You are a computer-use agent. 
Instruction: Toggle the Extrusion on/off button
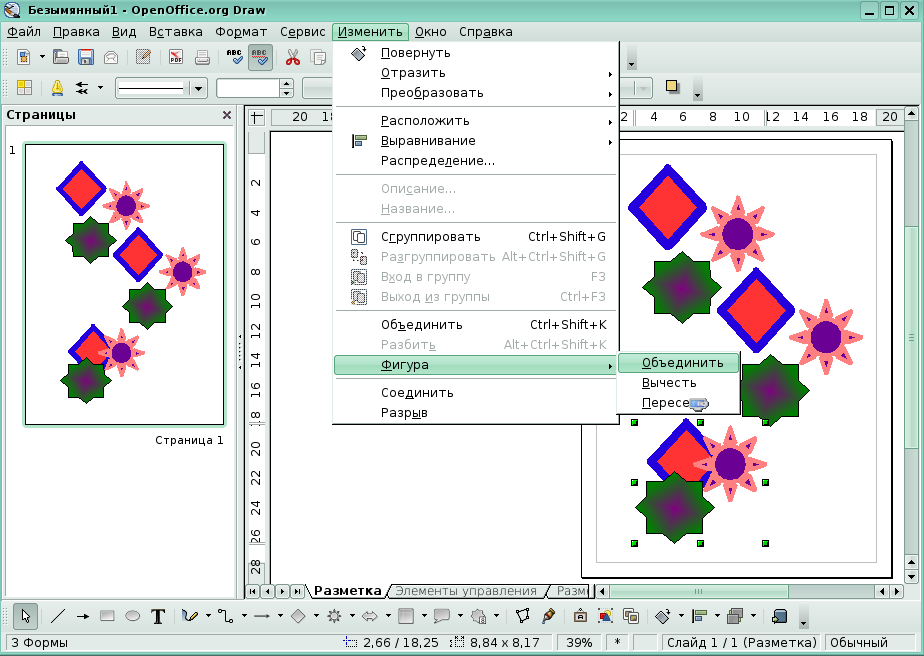781,616
